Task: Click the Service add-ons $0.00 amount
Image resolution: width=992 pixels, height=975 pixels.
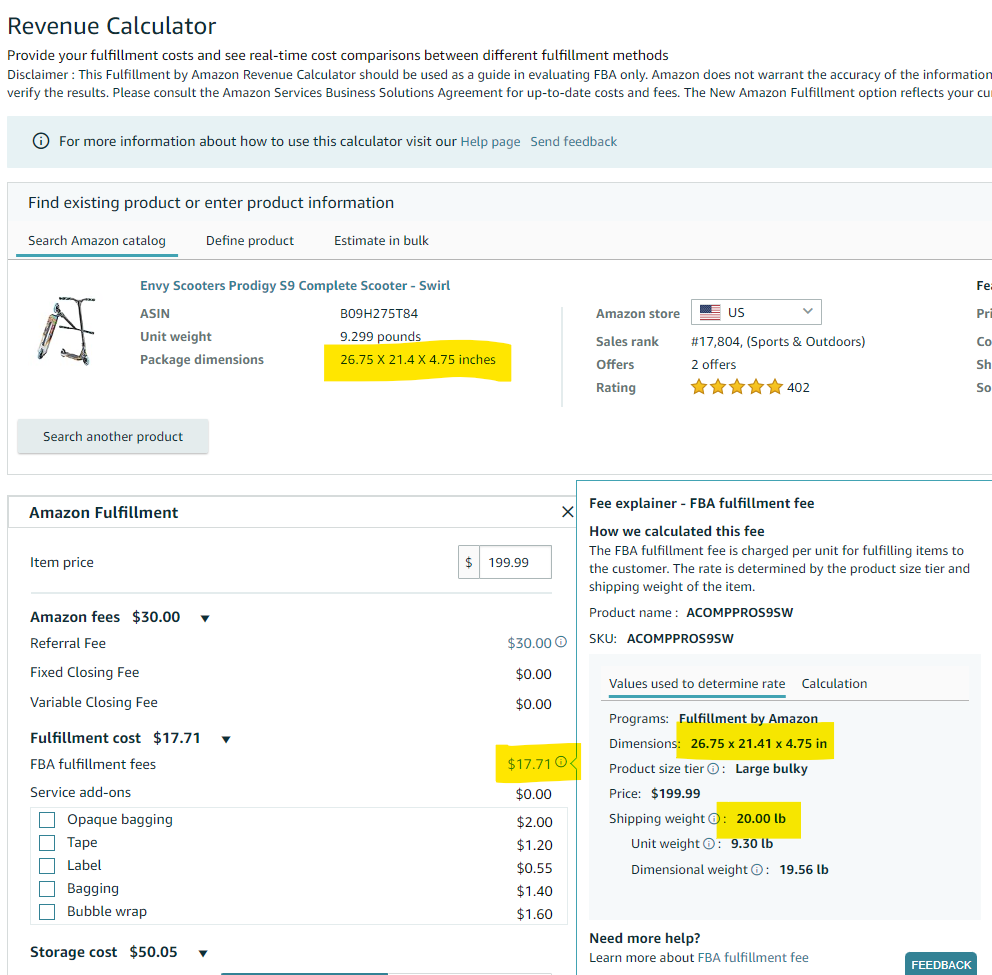Action: [x=533, y=794]
